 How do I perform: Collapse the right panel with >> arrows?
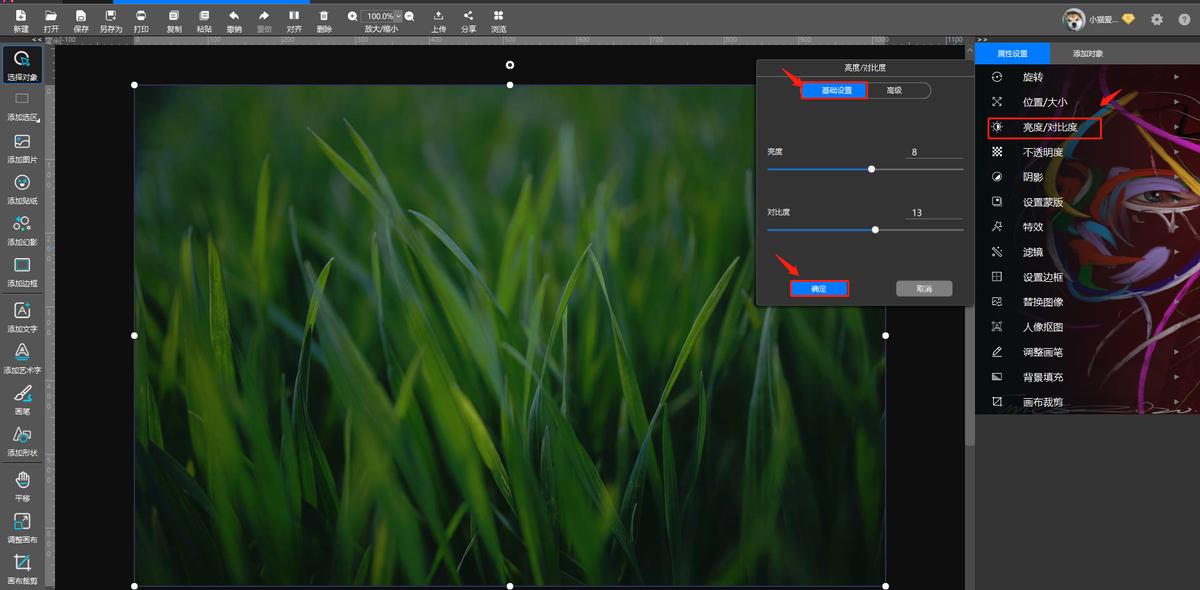982,39
